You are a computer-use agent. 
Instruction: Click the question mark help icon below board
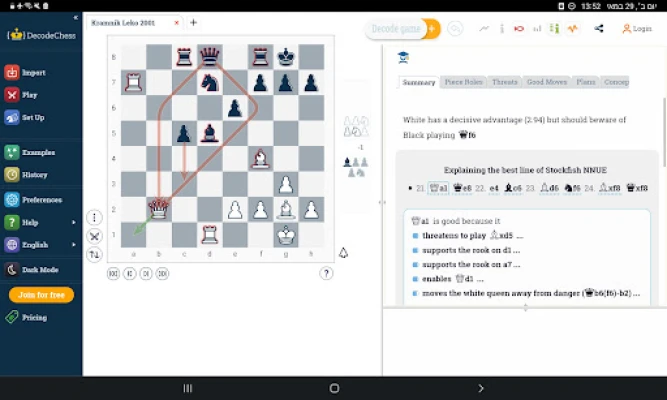[326, 273]
